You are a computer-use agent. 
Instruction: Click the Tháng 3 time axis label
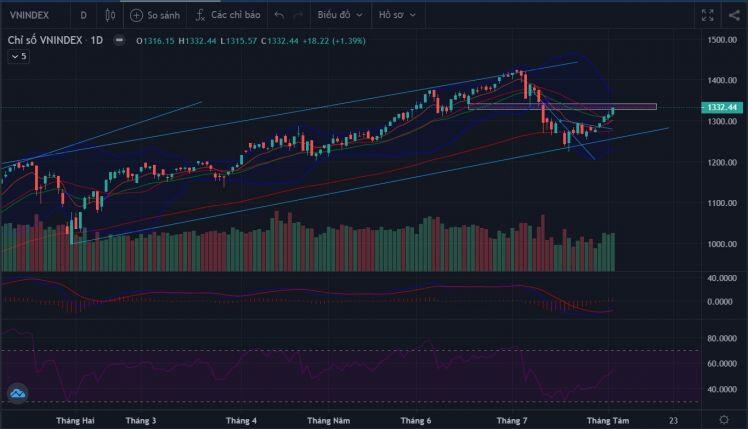[x=141, y=420]
